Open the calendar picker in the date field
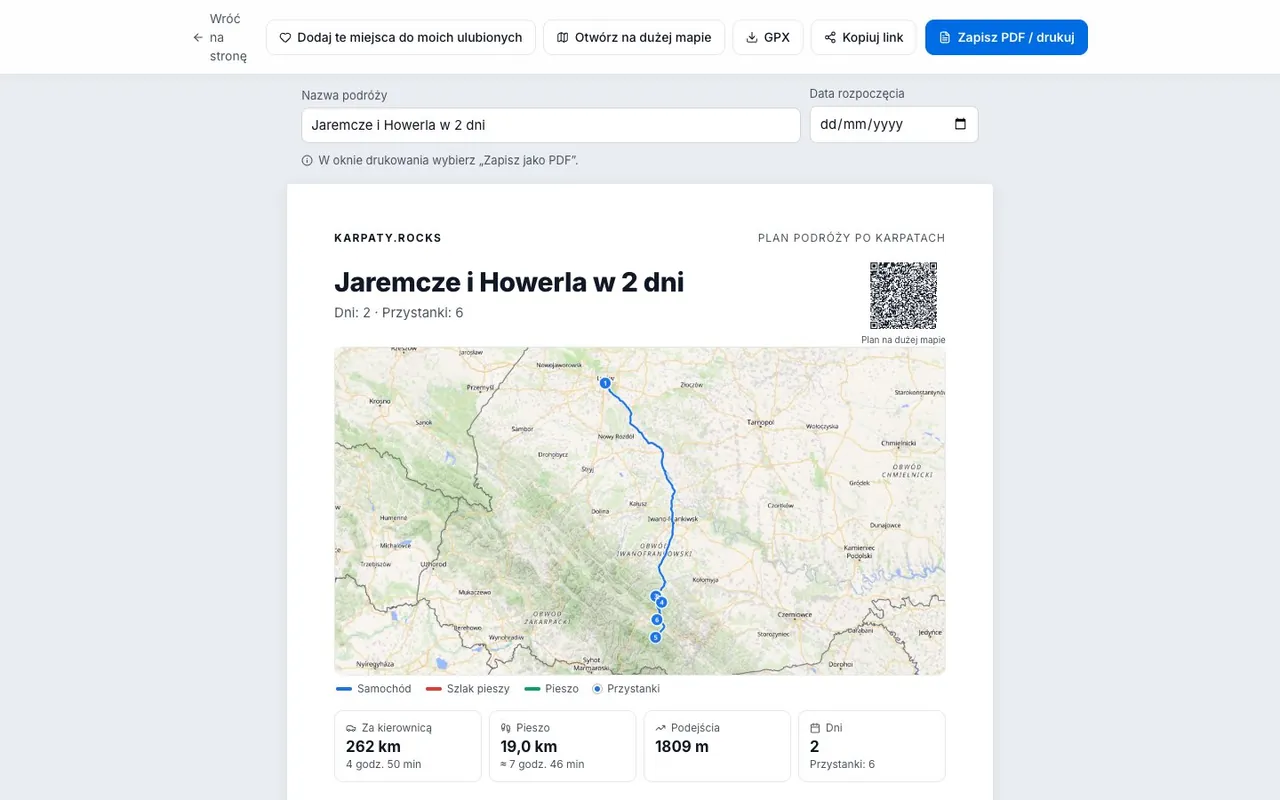This screenshot has width=1280, height=800. [x=960, y=125]
